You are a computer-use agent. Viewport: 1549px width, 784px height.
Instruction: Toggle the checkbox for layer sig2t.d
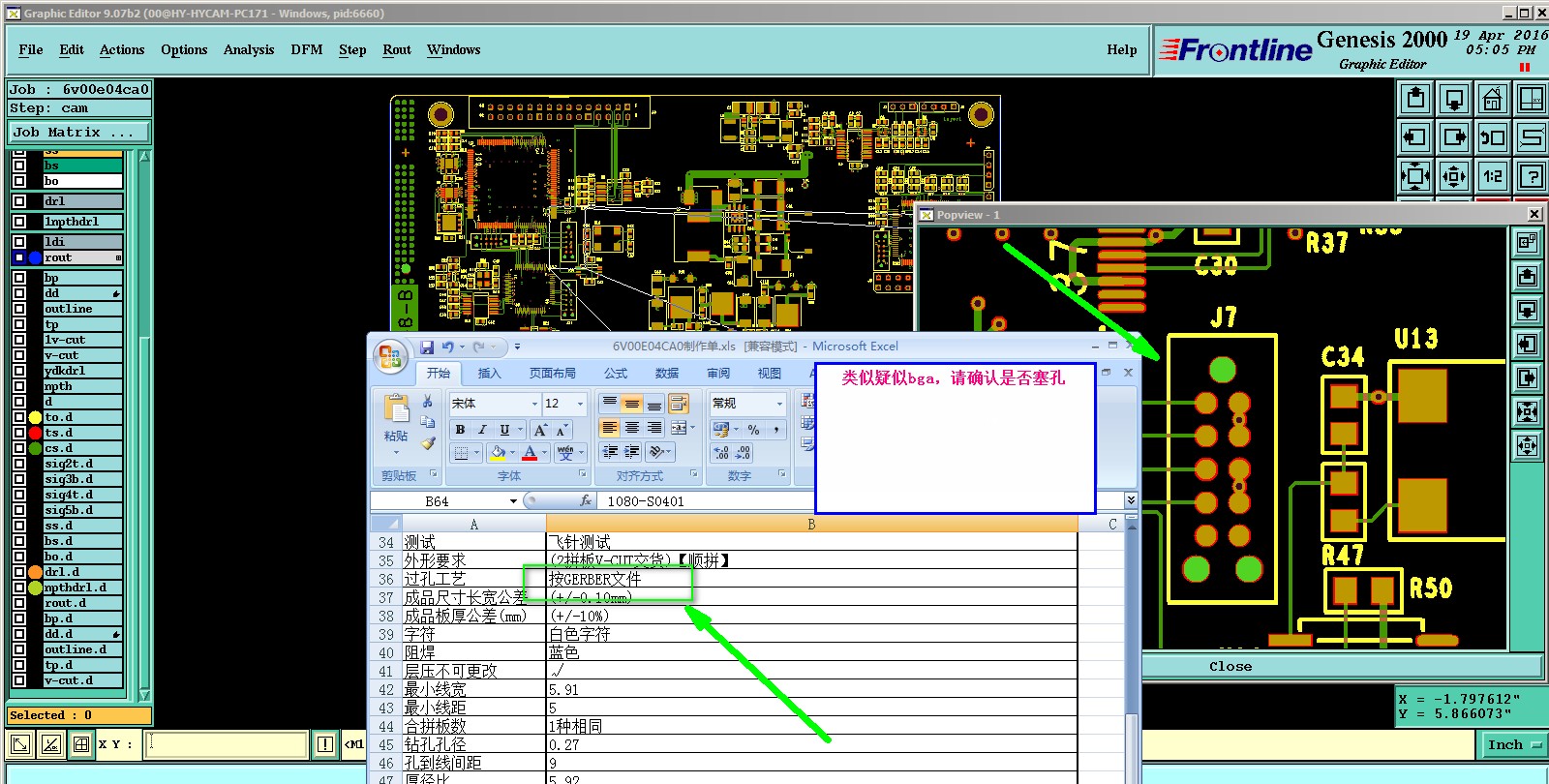[19, 464]
